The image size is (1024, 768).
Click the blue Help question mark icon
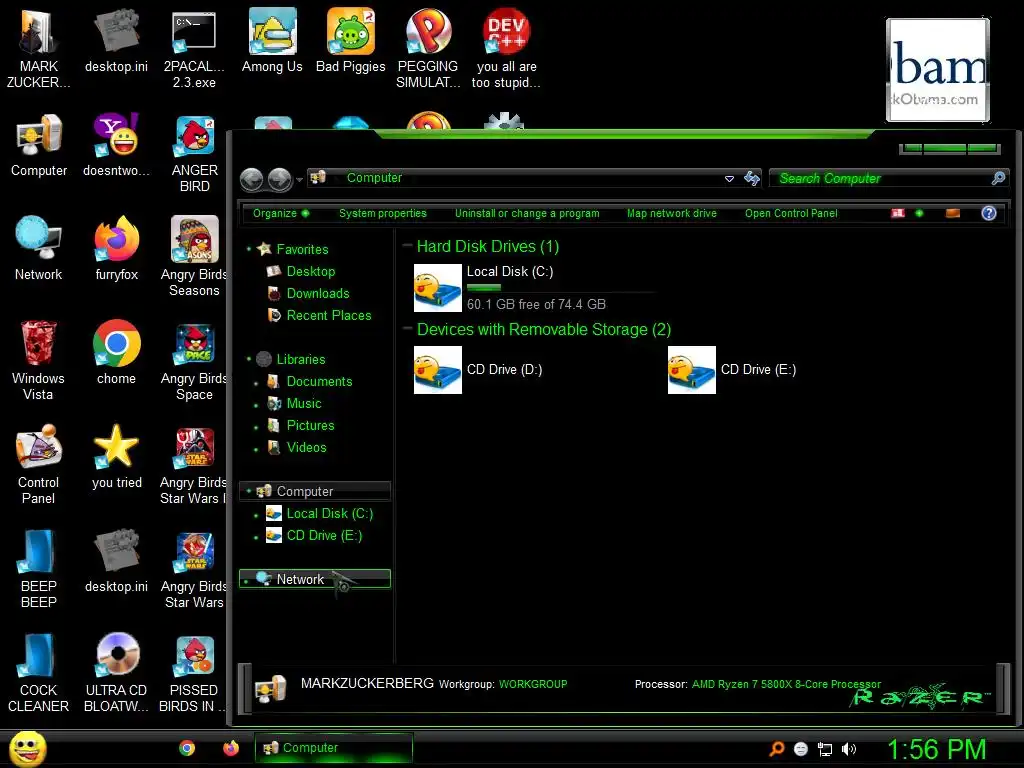pyautogui.click(x=989, y=213)
